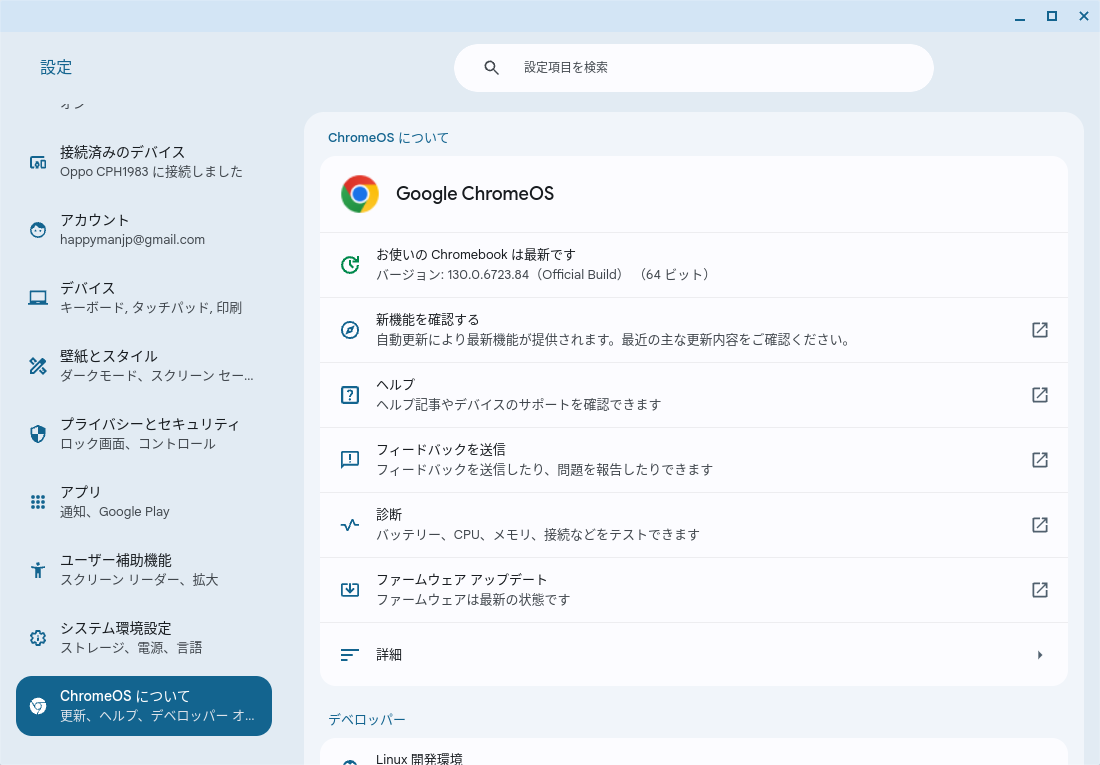This screenshot has width=1100, height=765.
Task: Click the settings search input field
Action: tap(693, 67)
